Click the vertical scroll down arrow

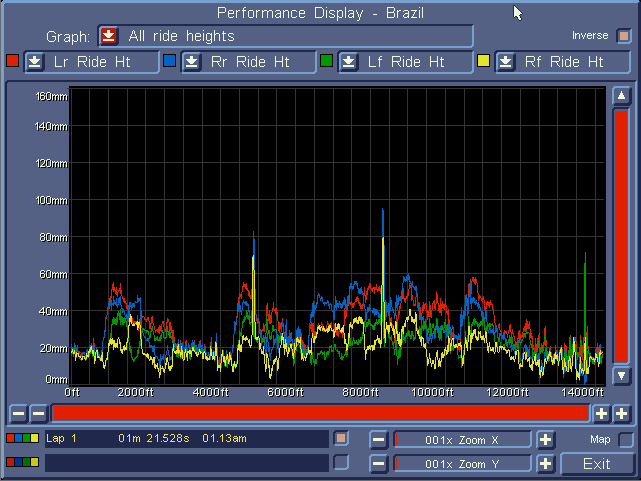point(621,375)
